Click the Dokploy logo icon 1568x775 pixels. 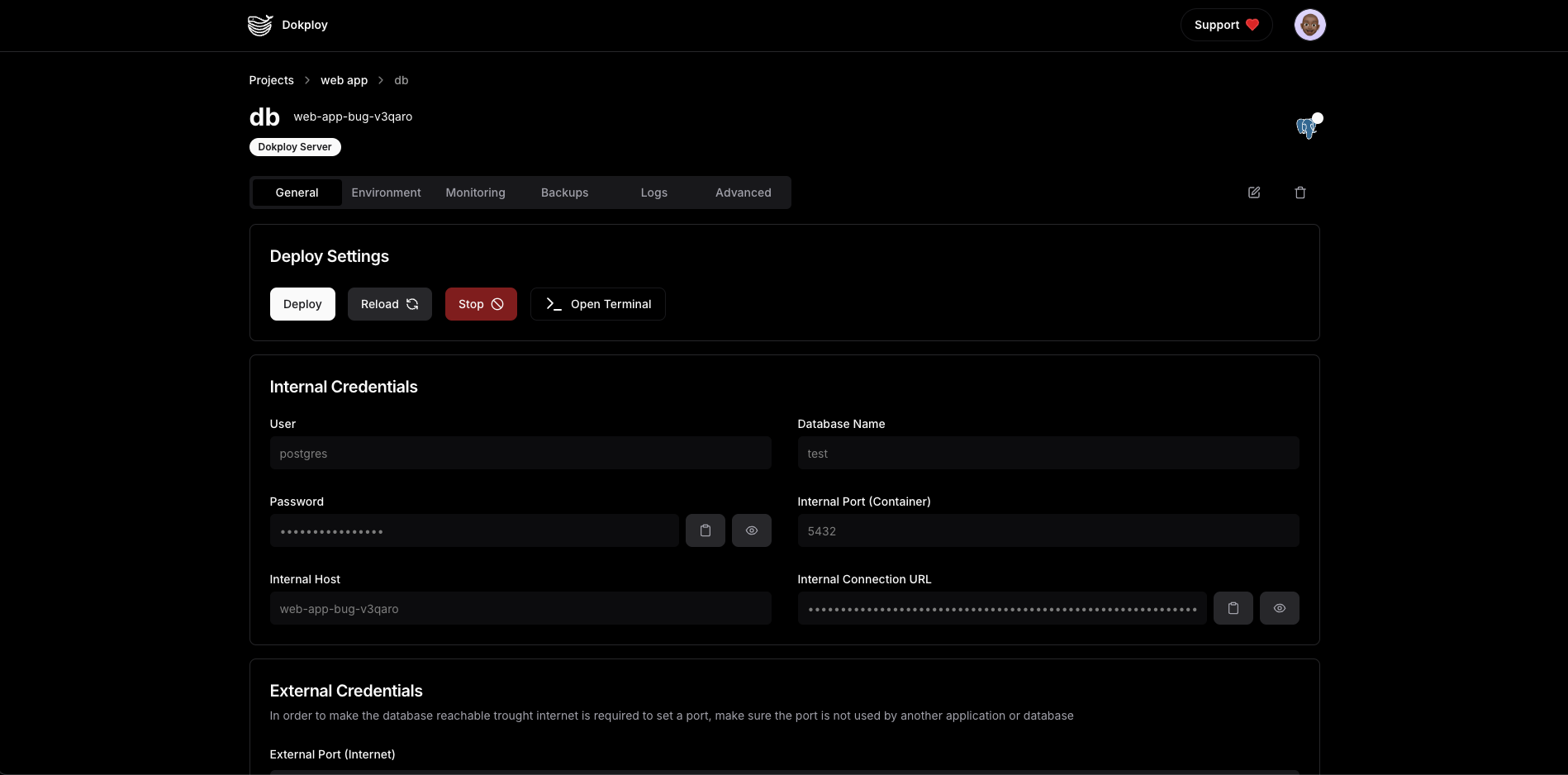[260, 25]
